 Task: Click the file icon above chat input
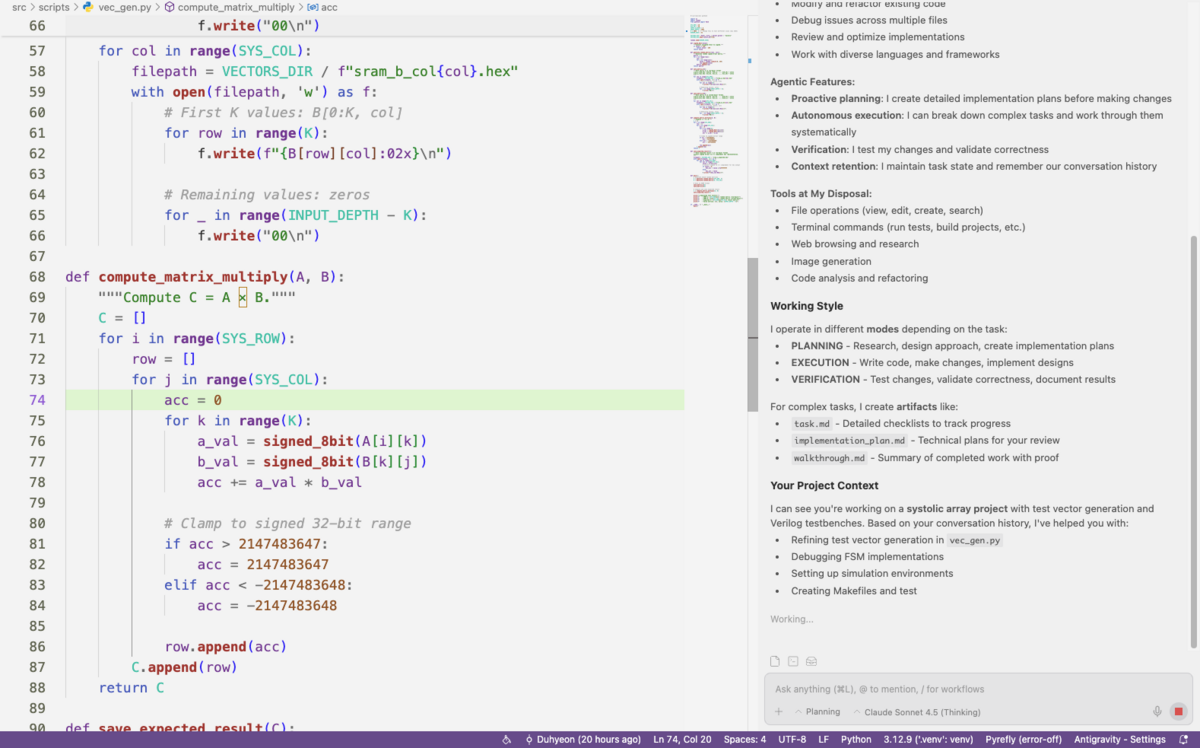point(775,661)
